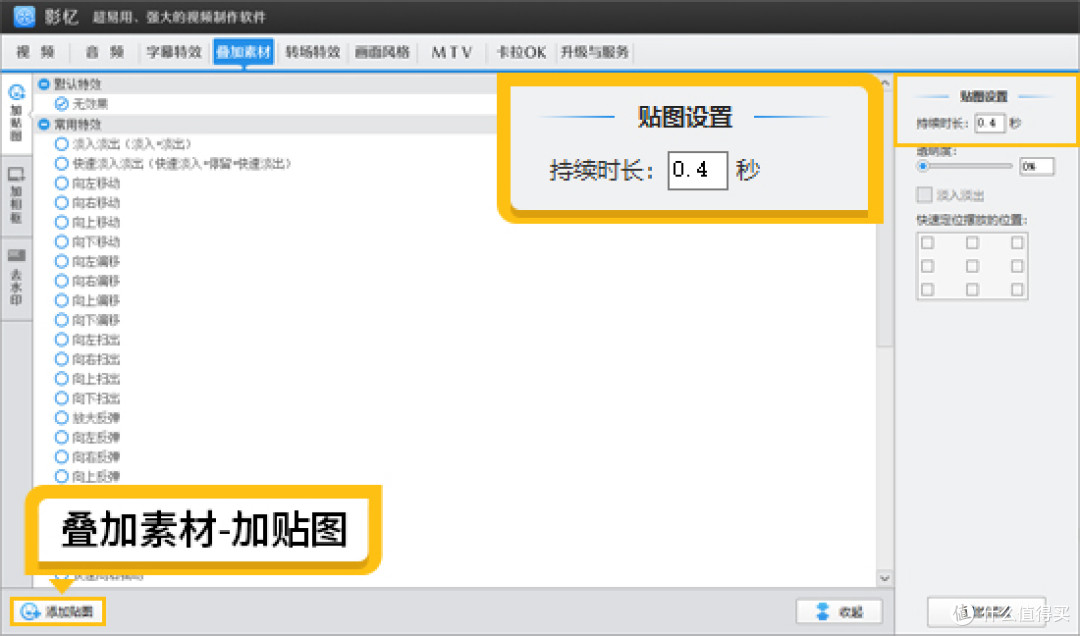The image size is (1080, 636).
Task: Check the bottom-right position box
Action: (1017, 289)
